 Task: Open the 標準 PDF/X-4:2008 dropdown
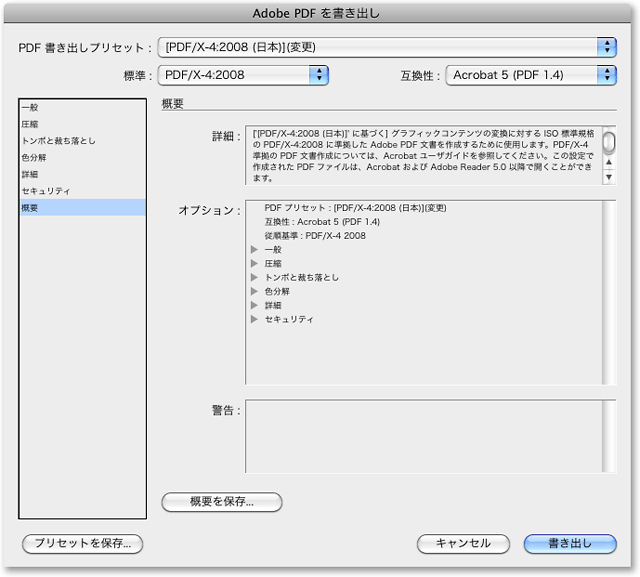pyautogui.click(x=247, y=74)
